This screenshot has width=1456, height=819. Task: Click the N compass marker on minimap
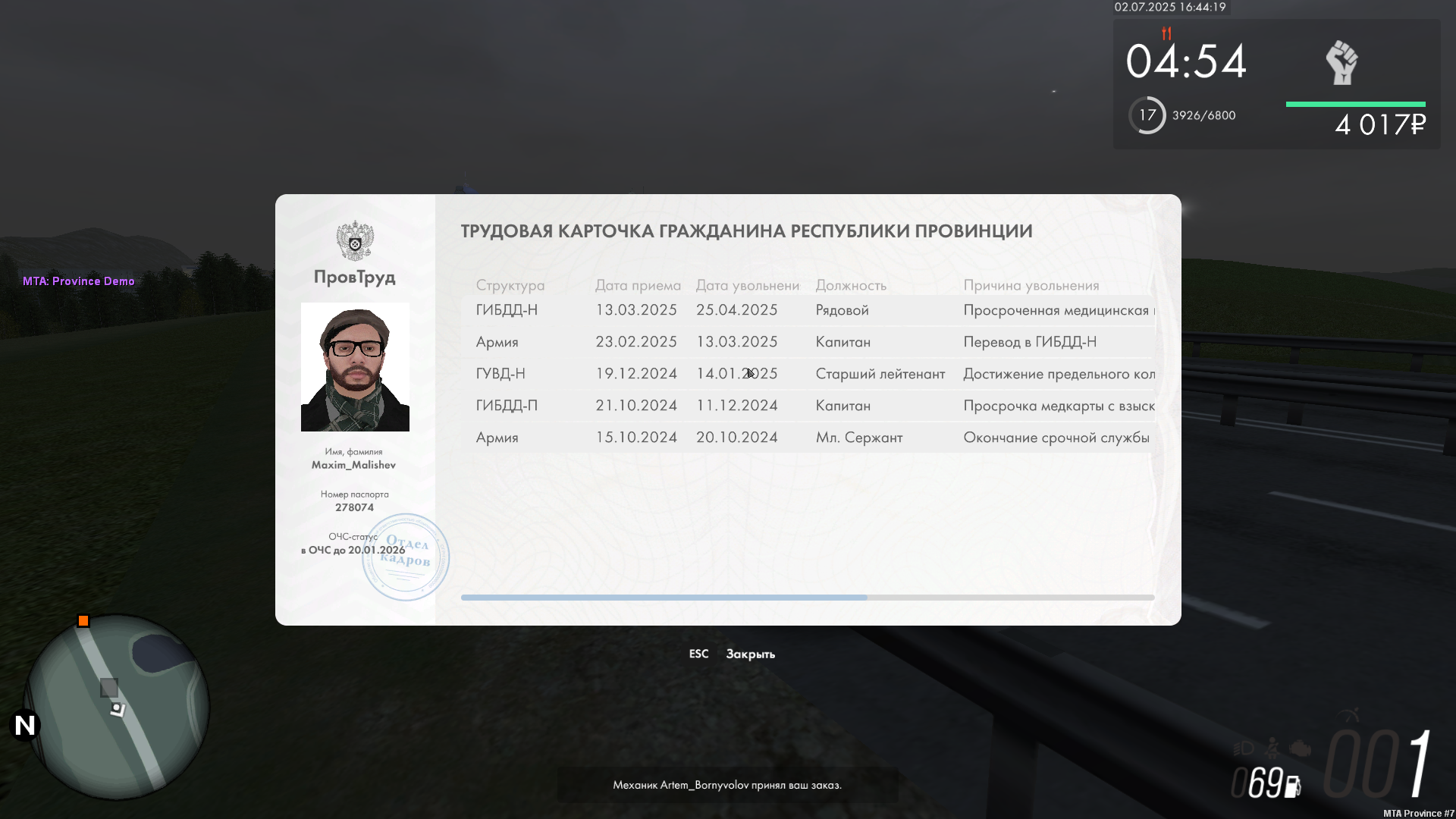click(25, 725)
